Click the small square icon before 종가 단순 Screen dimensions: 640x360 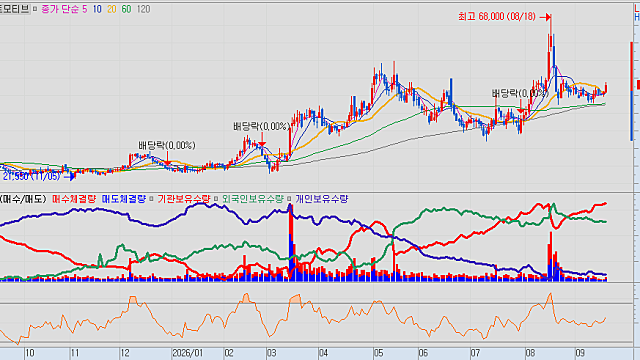click(35, 9)
